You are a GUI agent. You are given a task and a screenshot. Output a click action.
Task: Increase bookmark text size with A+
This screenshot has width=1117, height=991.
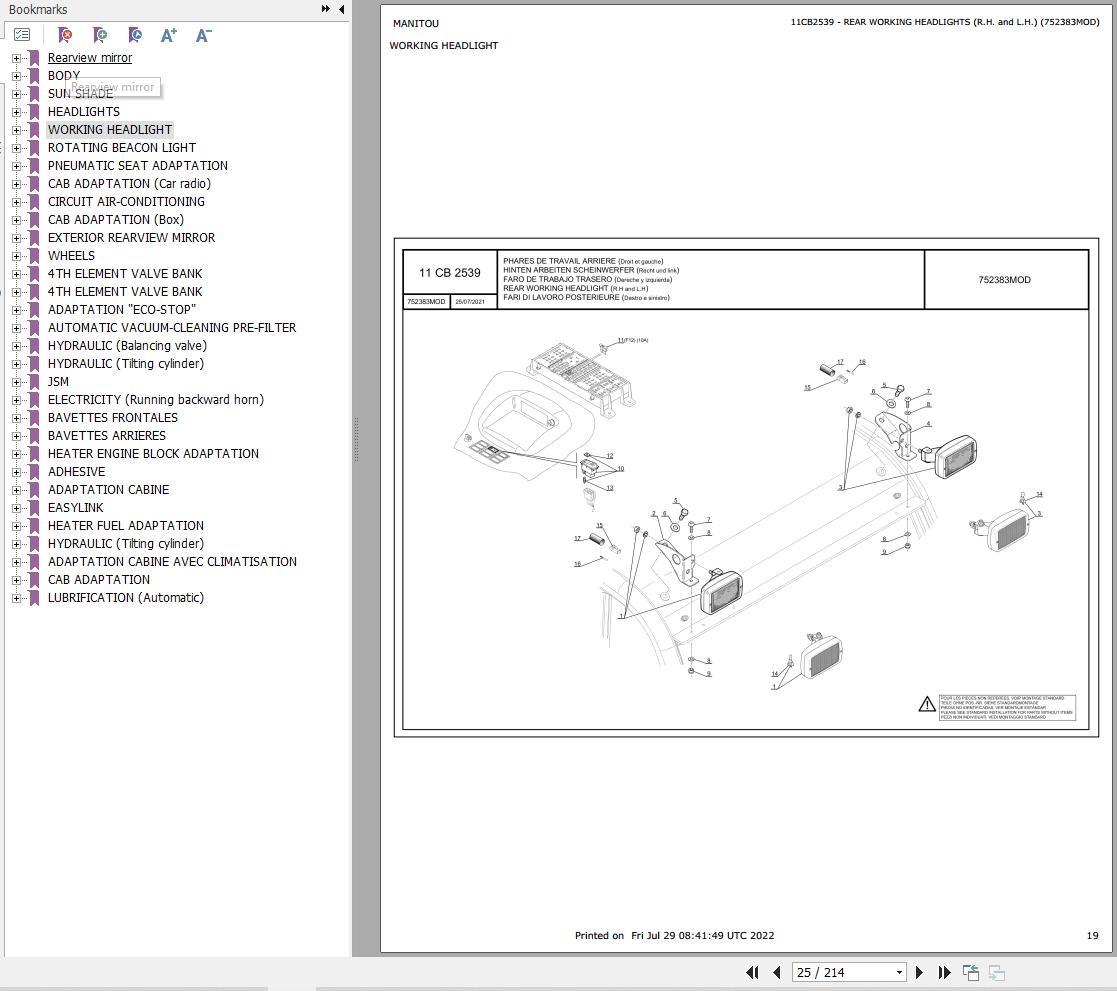(x=169, y=35)
